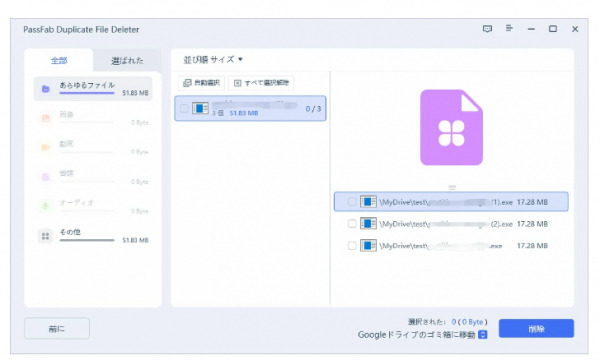This screenshot has height=360, width=600.
Task: Tick the checkbox of the last .exe file
Action: pyautogui.click(x=352, y=245)
